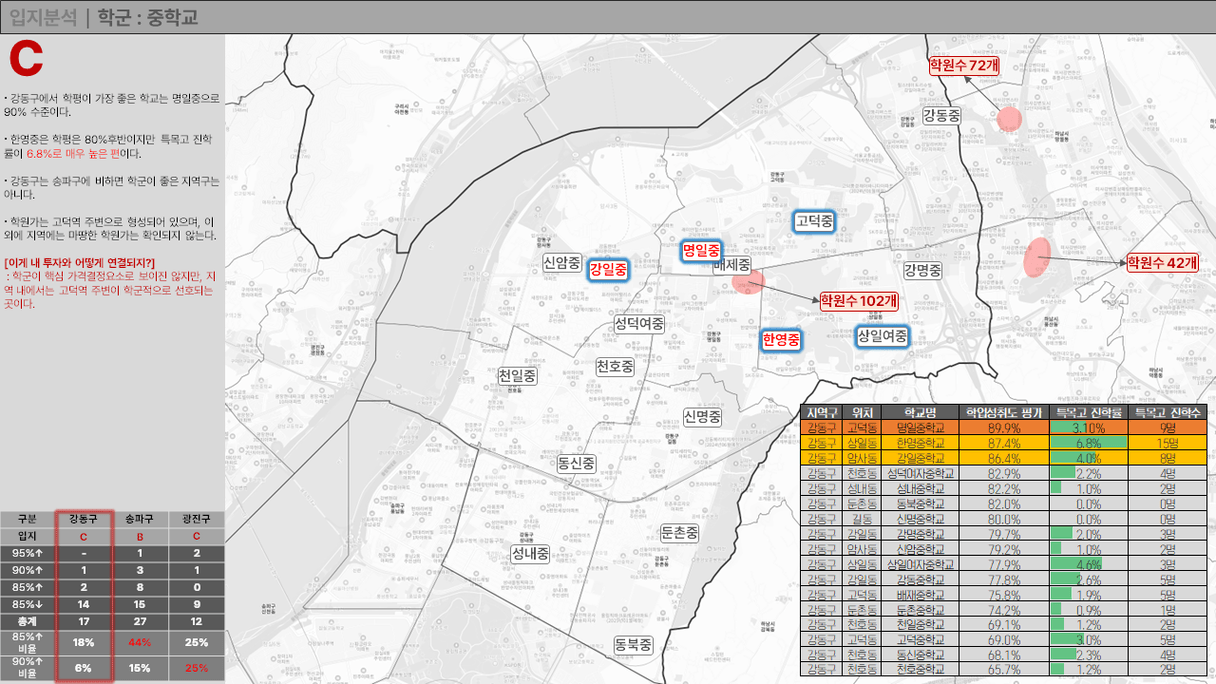The height and width of the screenshot is (684, 1216).
Task: Click the 동신중 map label
Action: point(577,463)
